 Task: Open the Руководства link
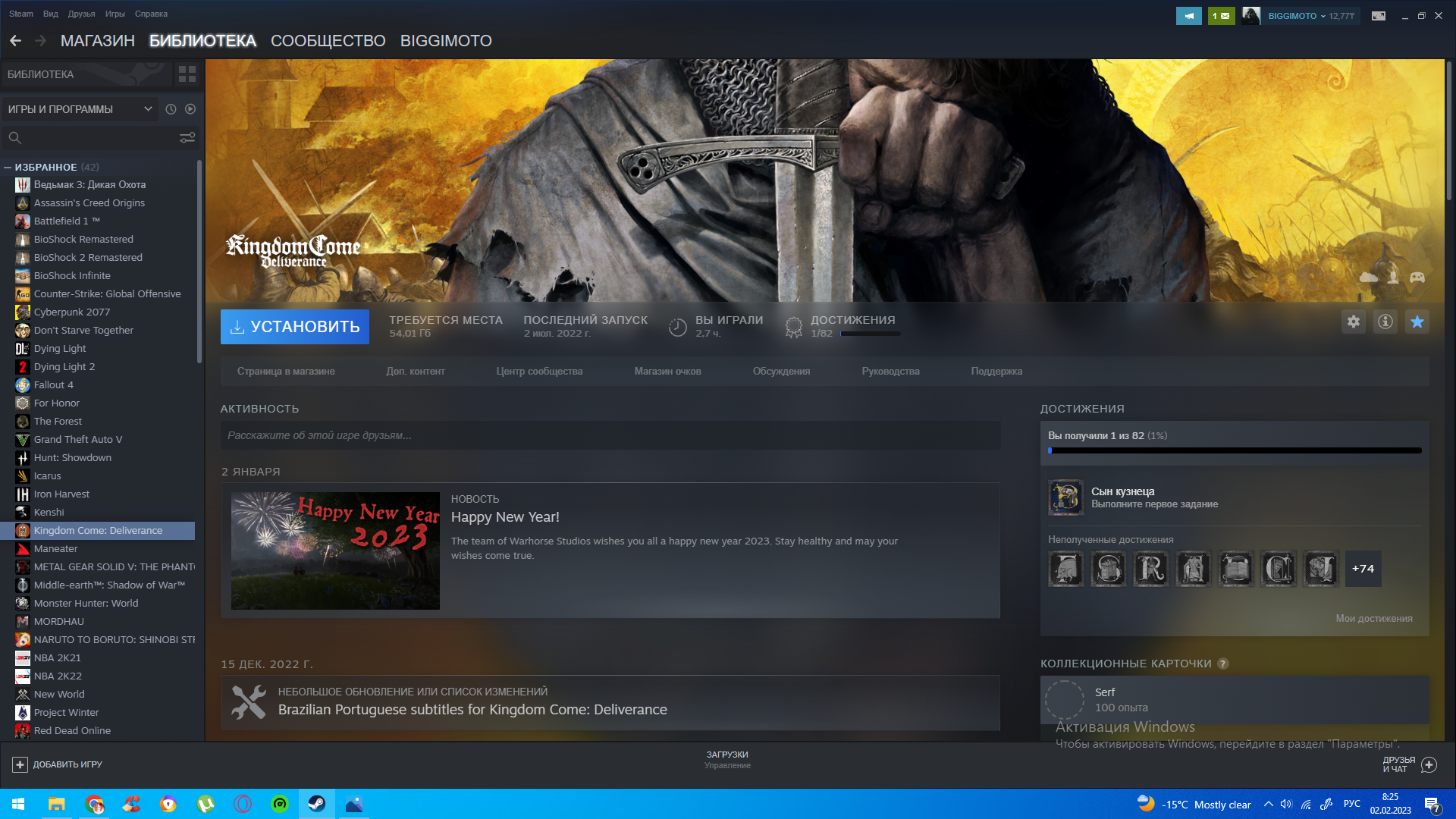pyautogui.click(x=891, y=372)
